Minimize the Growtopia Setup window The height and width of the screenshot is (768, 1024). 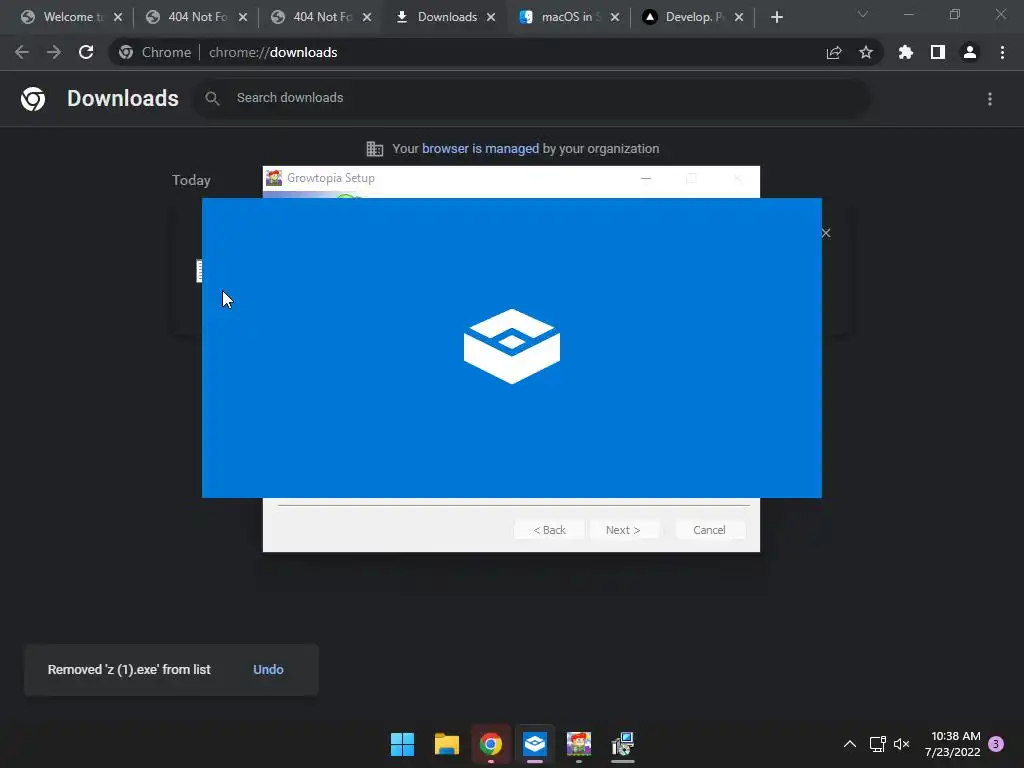(x=646, y=178)
